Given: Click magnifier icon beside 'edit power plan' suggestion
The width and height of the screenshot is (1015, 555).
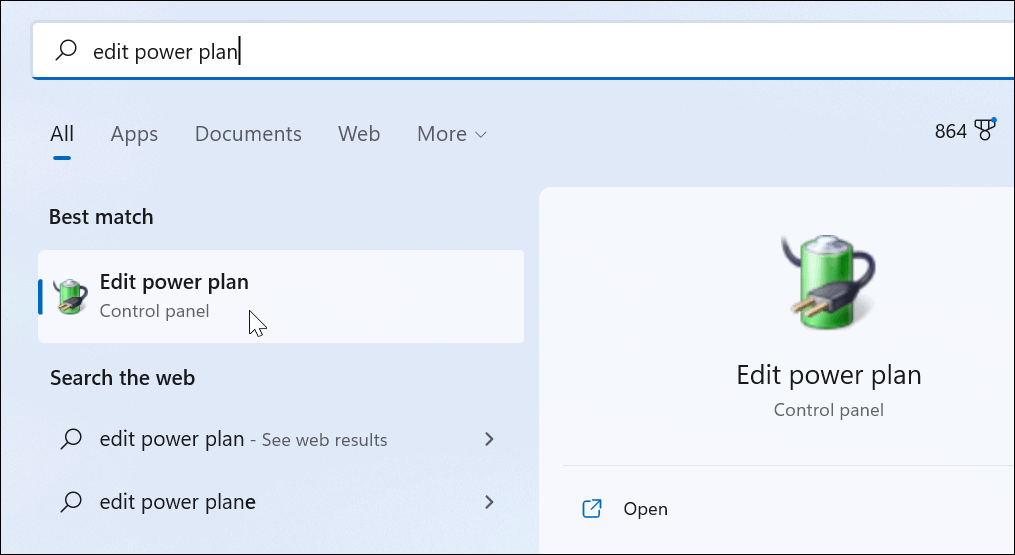Looking at the screenshot, I should point(71,439).
